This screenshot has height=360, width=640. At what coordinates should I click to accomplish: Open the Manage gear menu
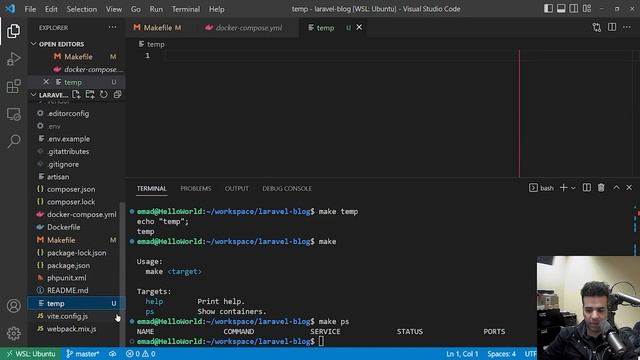coord(13,333)
